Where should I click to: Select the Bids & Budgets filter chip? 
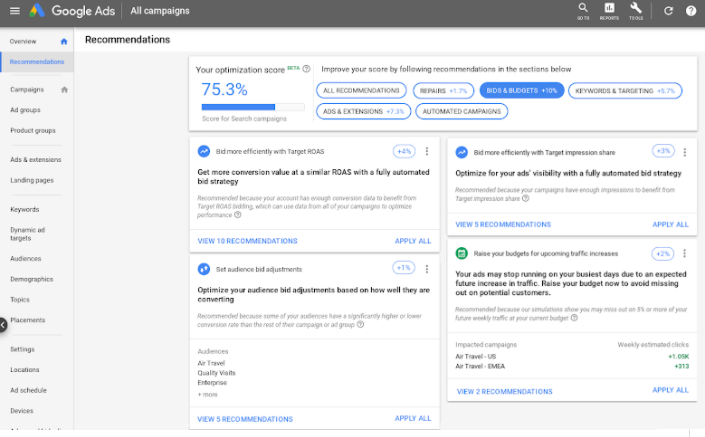(520, 90)
